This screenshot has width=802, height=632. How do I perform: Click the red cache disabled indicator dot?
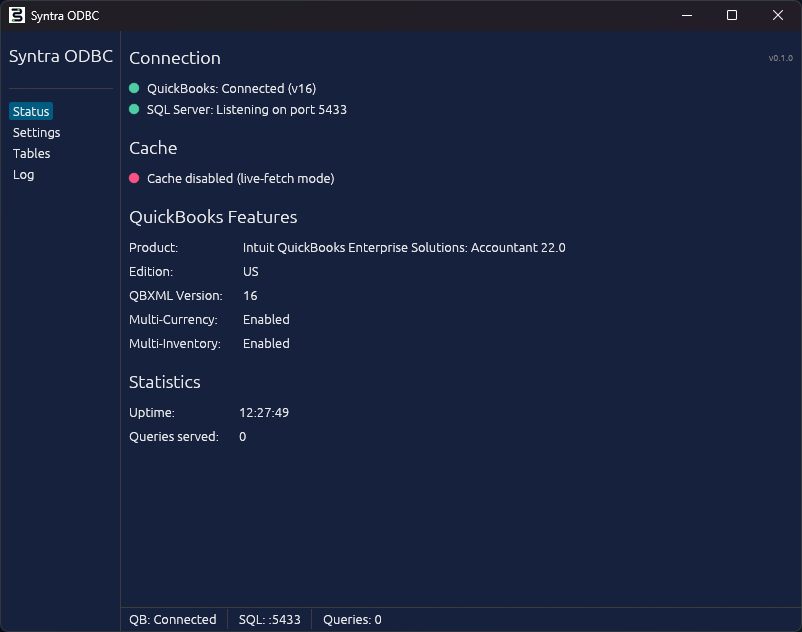(133, 178)
